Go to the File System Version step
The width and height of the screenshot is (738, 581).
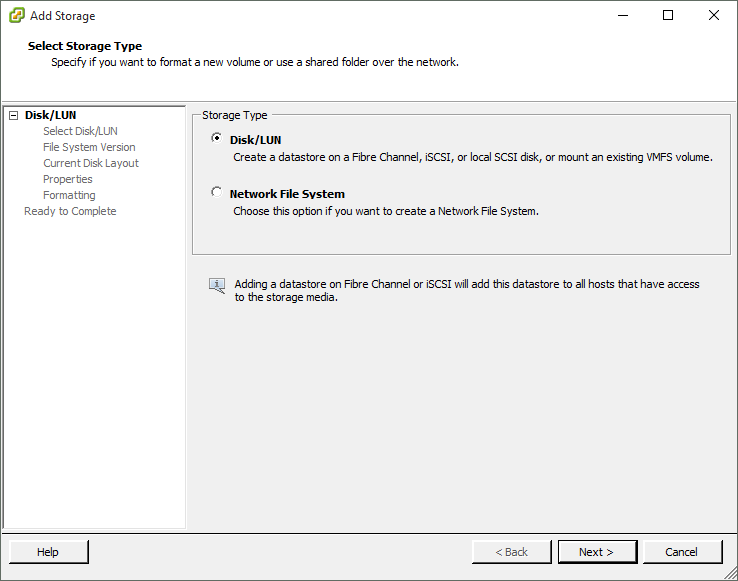89,147
